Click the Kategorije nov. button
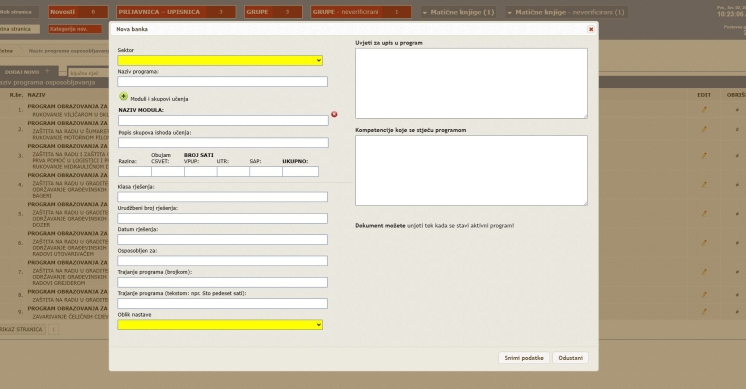 (x=75, y=29)
